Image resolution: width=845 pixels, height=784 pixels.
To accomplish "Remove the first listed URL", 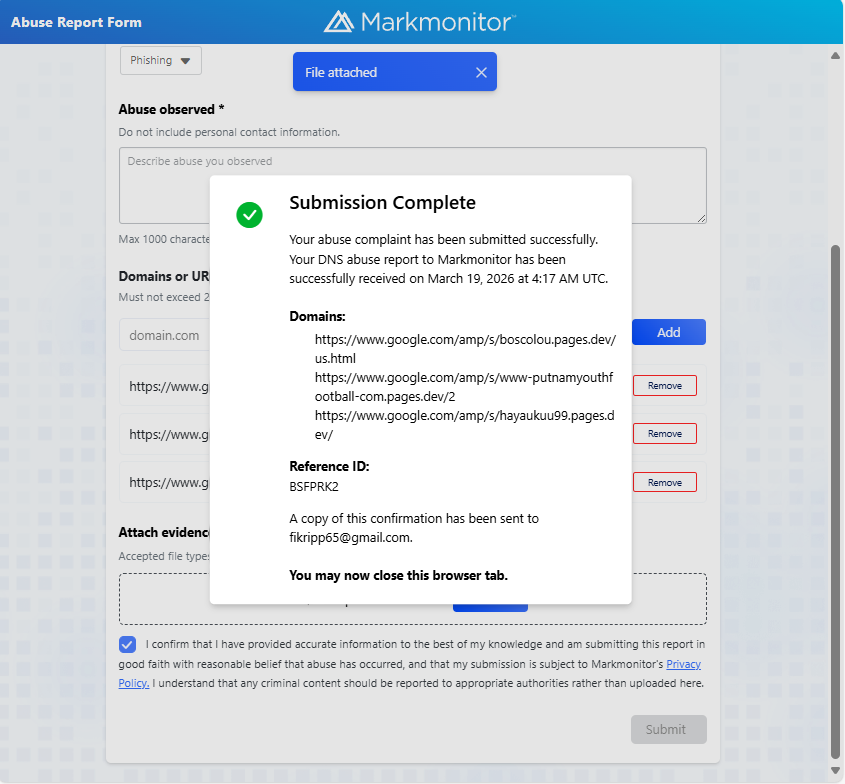I will point(664,385).
